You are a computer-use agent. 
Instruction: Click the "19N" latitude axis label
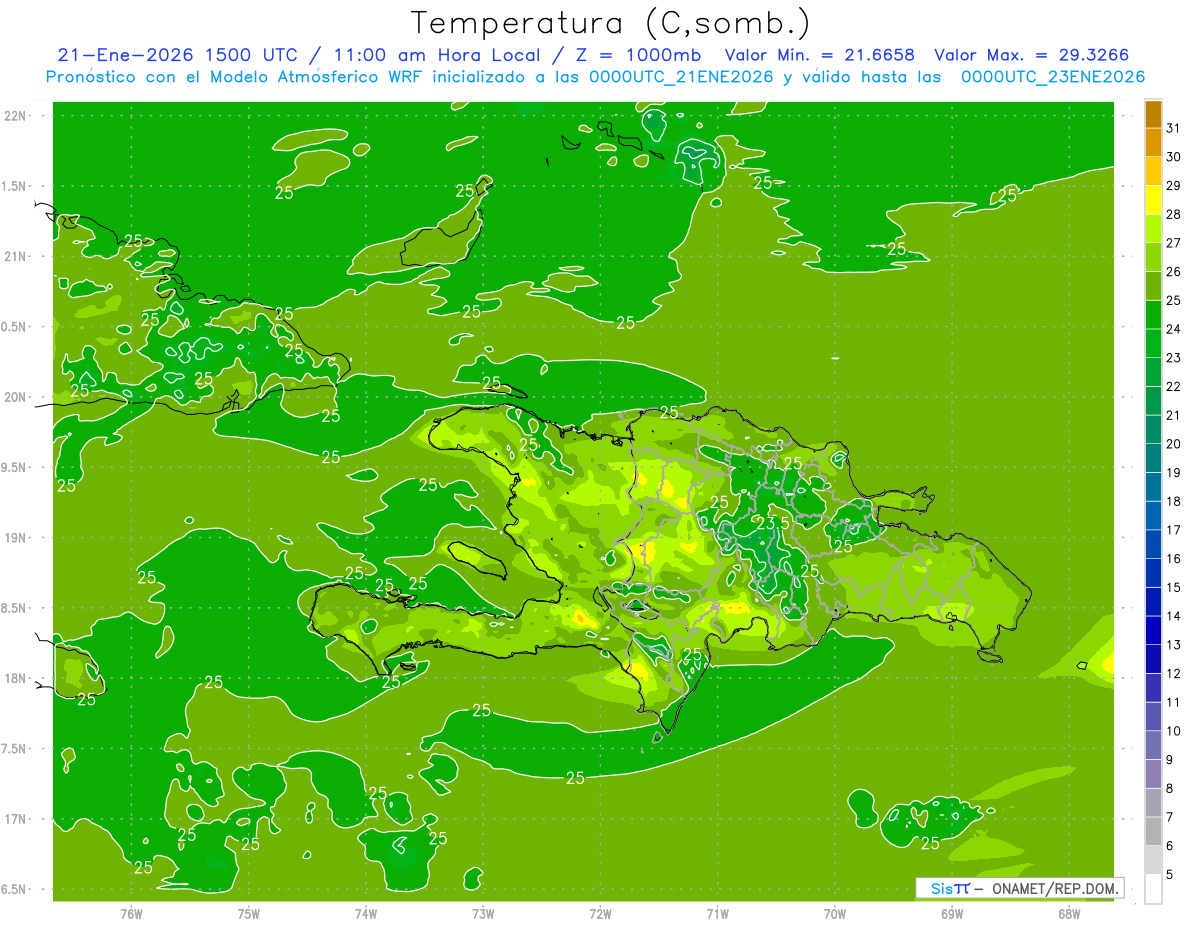coord(16,538)
